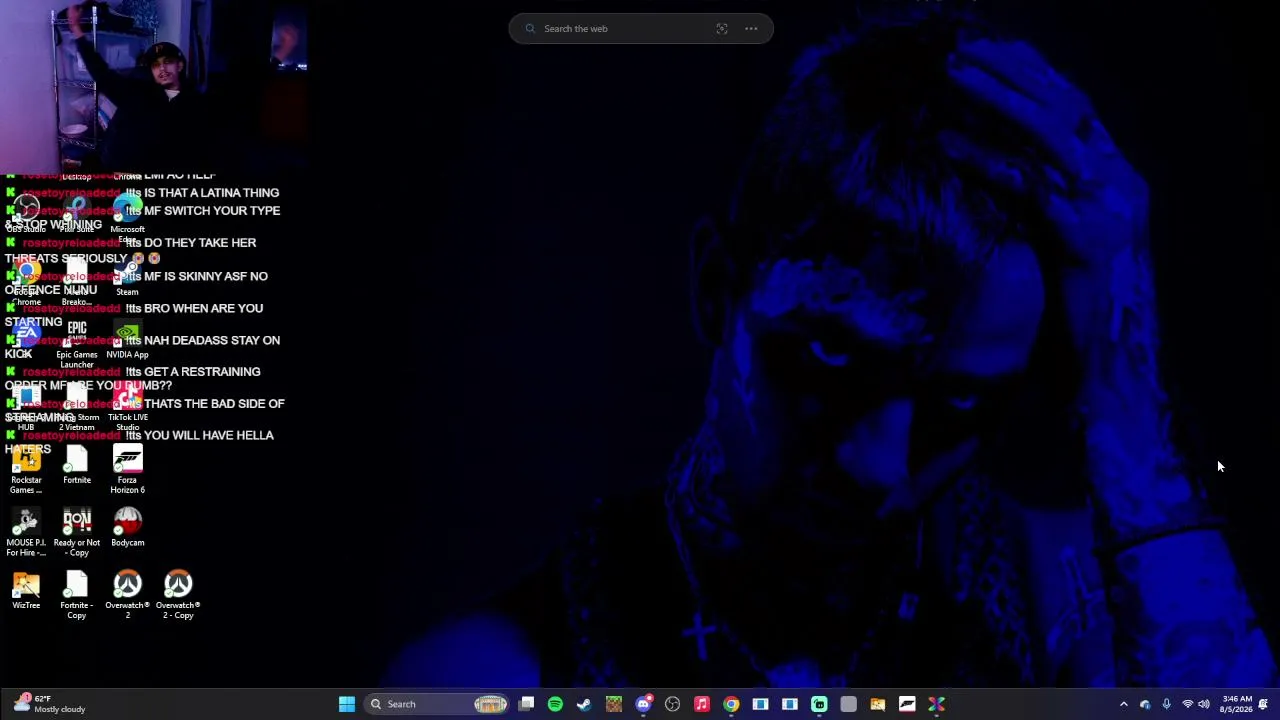The image size is (1280, 720).
Task: Open NVIDIA App desktop icon
Action: 127,340
